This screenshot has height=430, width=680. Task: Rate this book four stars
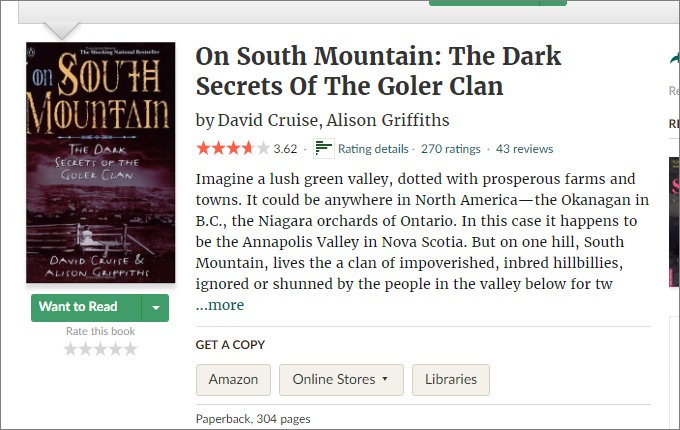(115, 349)
